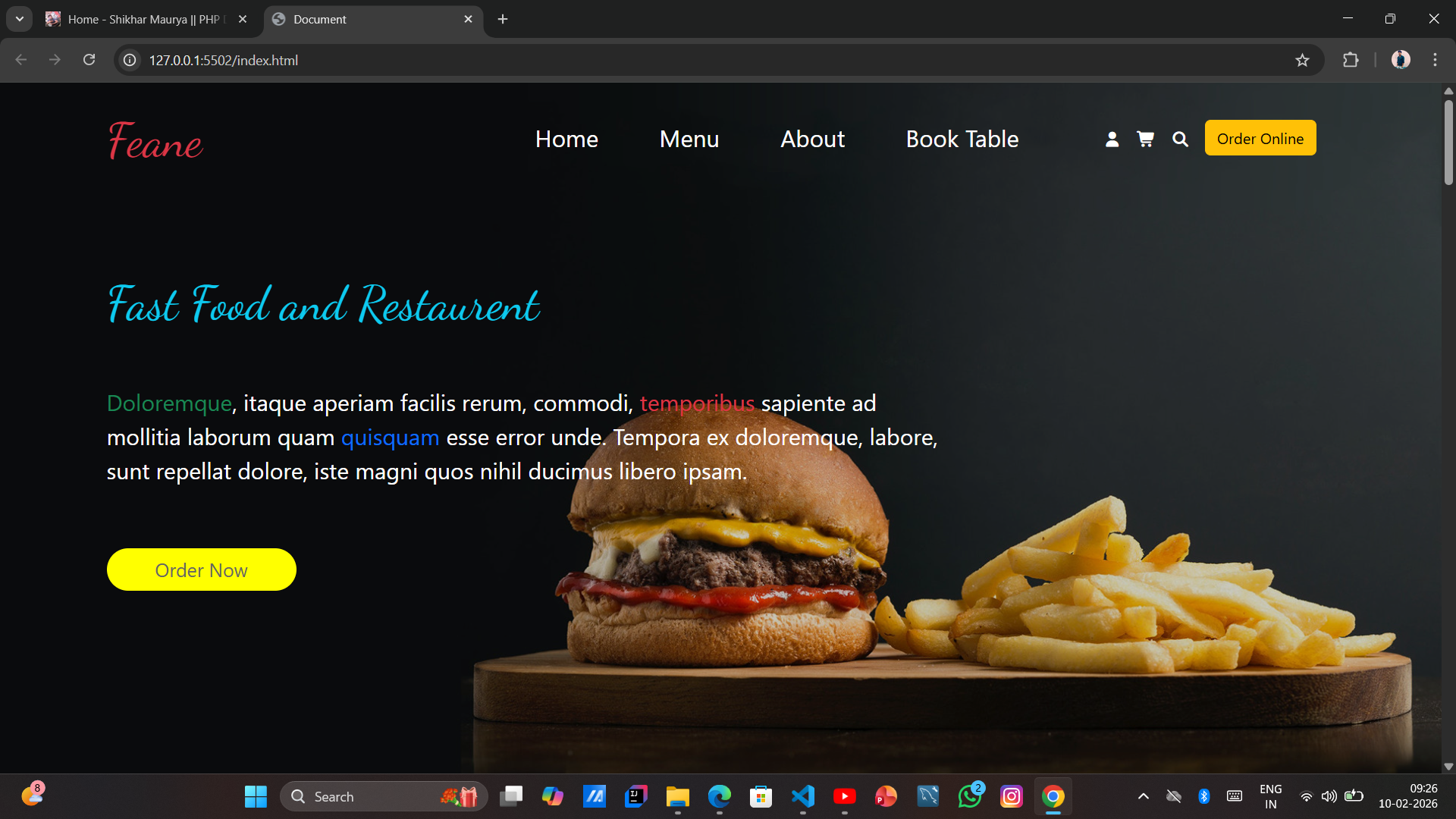
Task: Switch to Home - Shikhar Maurya tab
Action: click(144, 19)
